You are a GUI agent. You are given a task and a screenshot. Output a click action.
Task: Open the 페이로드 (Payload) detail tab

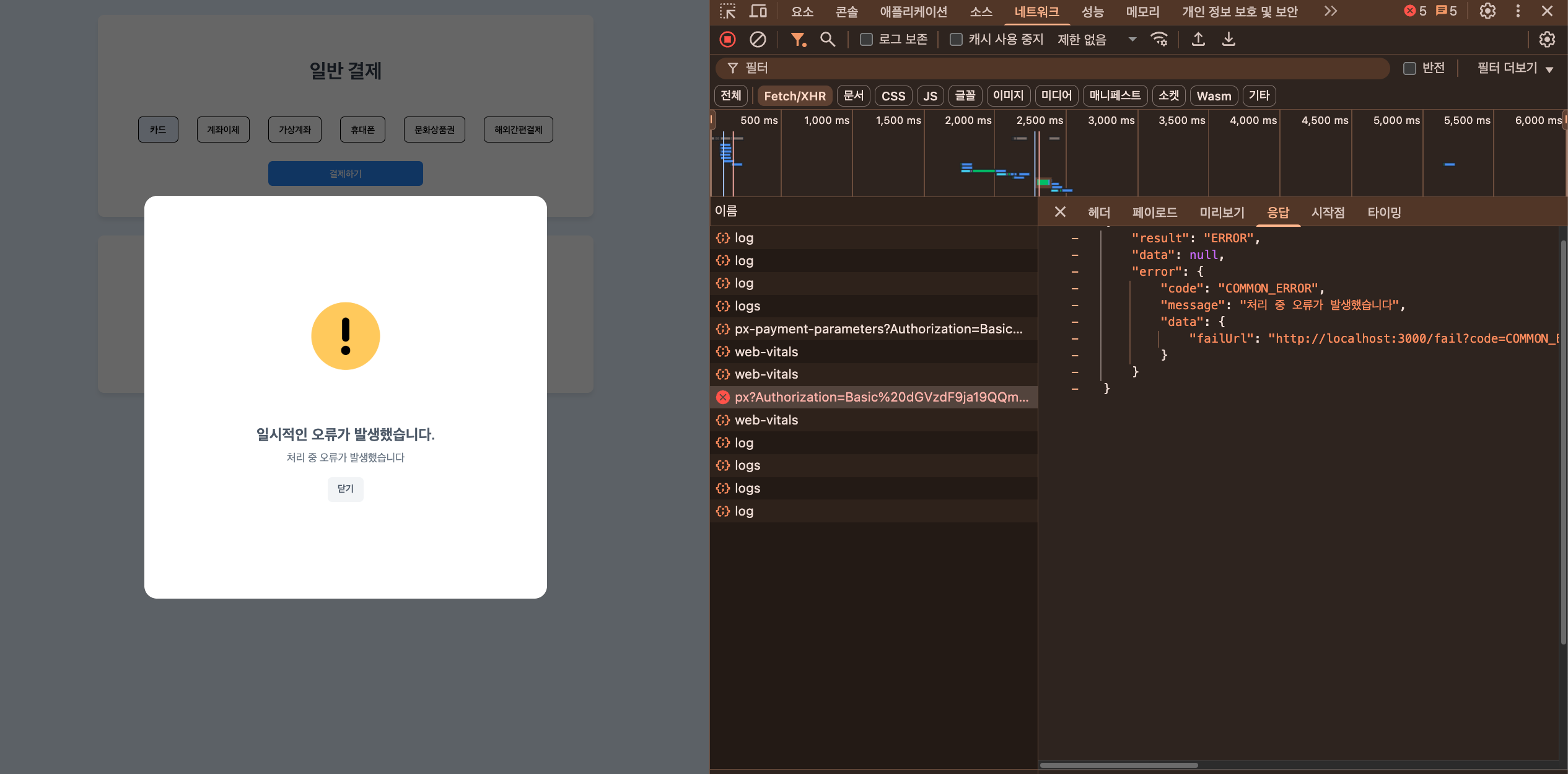[x=1155, y=212]
